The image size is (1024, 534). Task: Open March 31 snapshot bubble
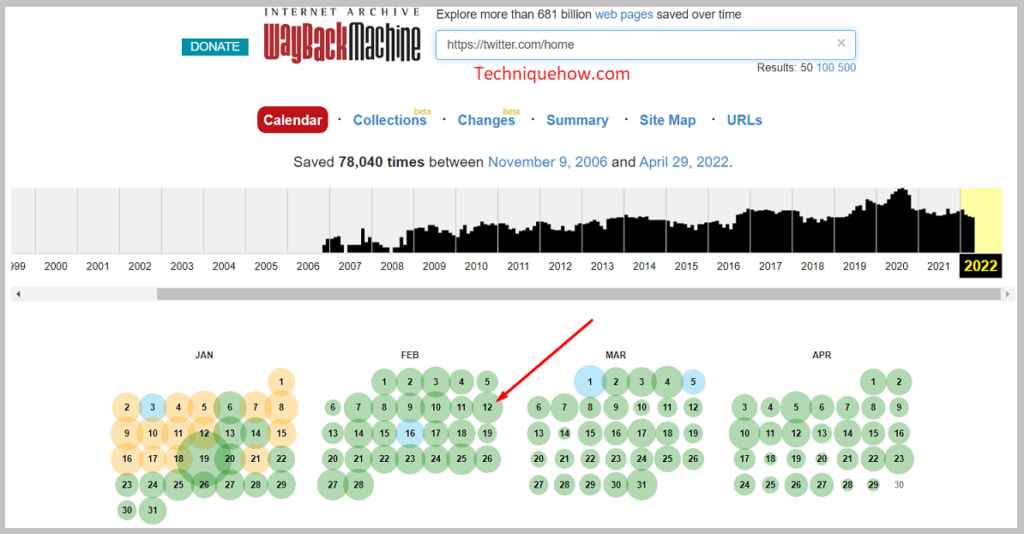tap(641, 484)
